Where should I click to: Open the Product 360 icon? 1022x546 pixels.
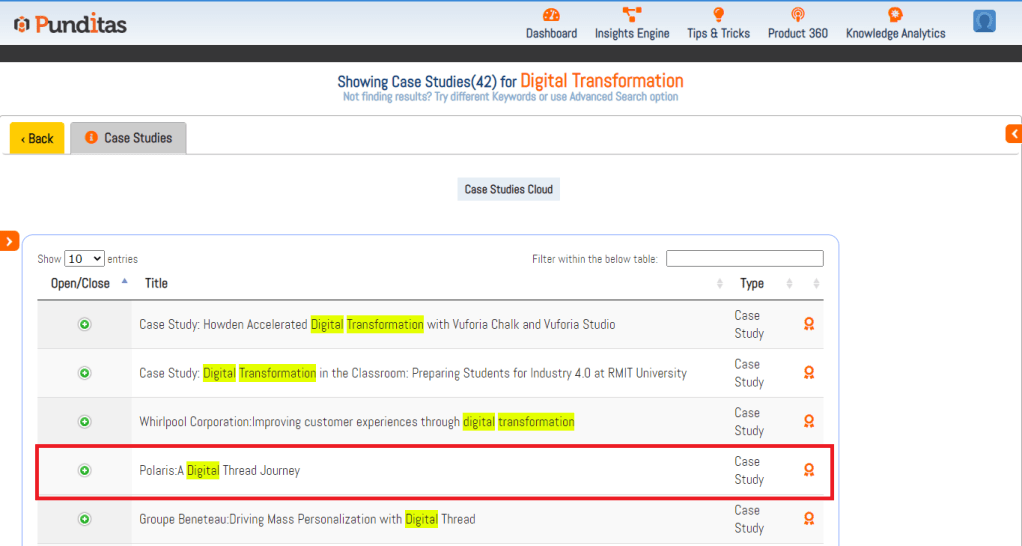click(x=797, y=15)
